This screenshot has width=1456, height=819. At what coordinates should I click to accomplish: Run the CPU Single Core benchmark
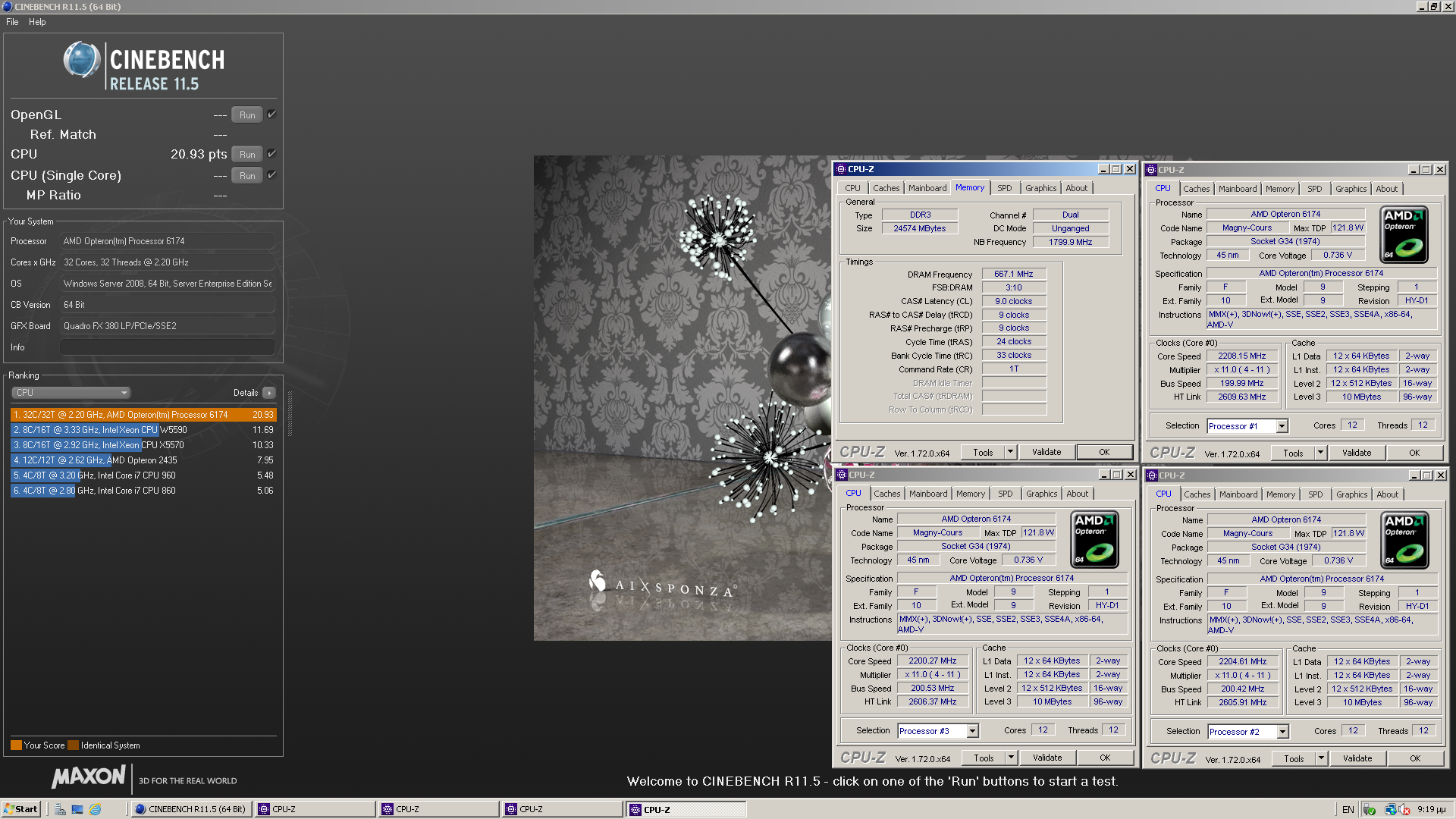coord(247,175)
